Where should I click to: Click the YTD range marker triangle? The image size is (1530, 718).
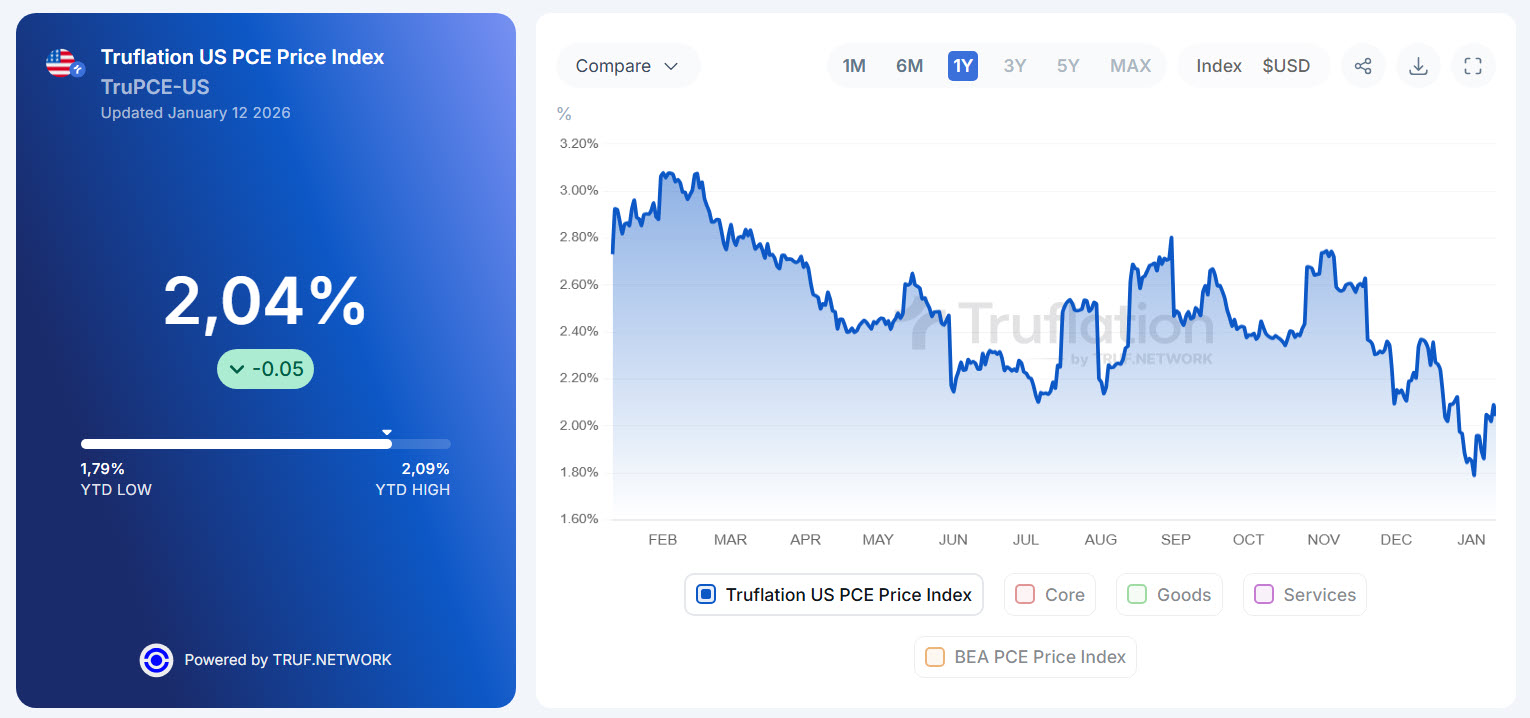387,433
